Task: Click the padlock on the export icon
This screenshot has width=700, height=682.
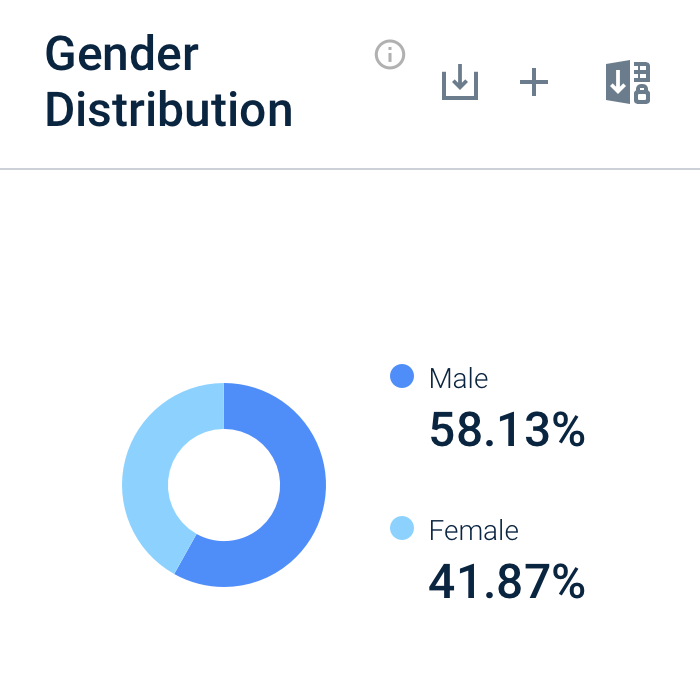Action: 642,93
